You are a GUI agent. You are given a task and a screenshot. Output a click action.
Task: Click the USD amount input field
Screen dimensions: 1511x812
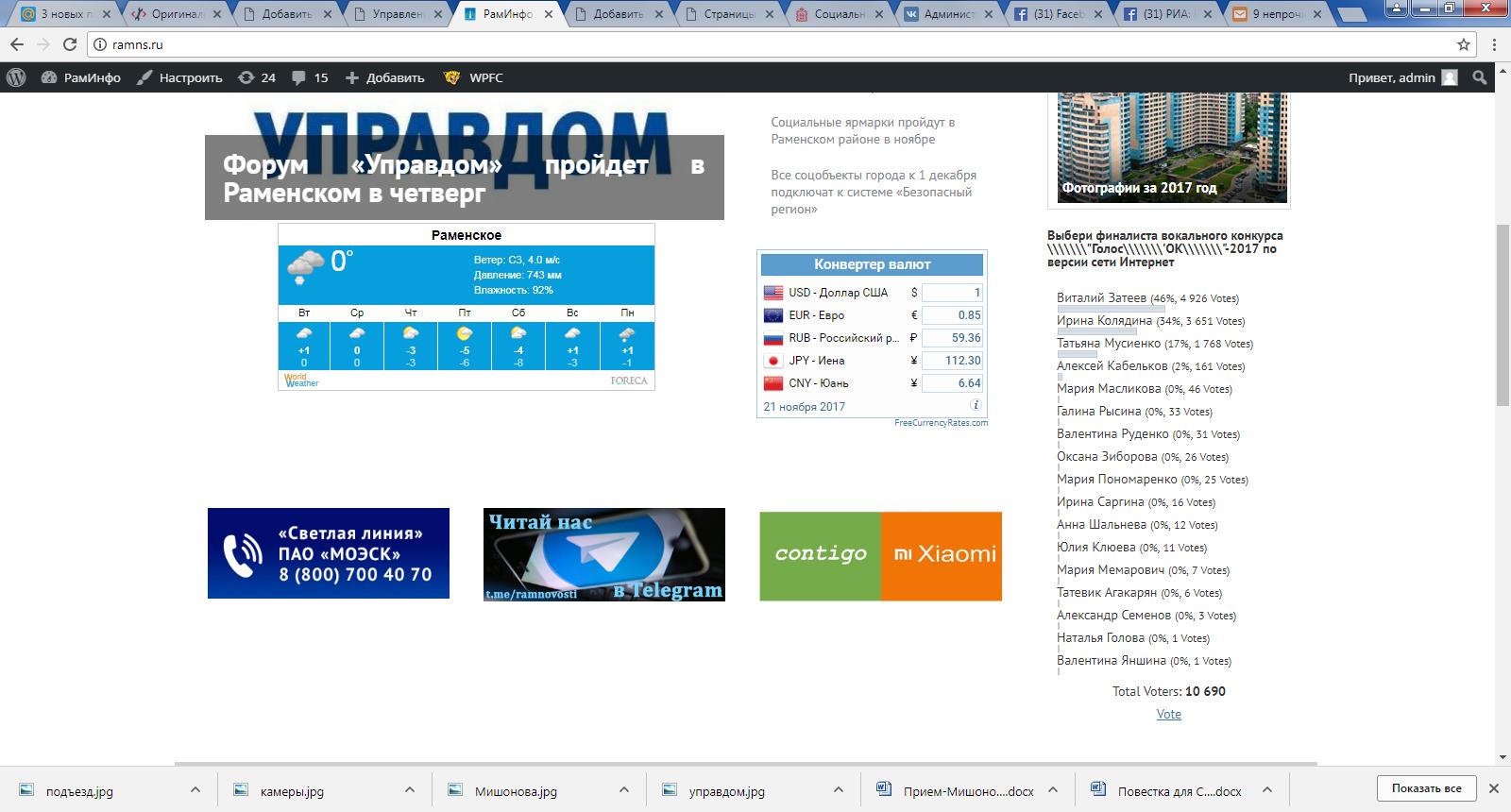(x=952, y=293)
